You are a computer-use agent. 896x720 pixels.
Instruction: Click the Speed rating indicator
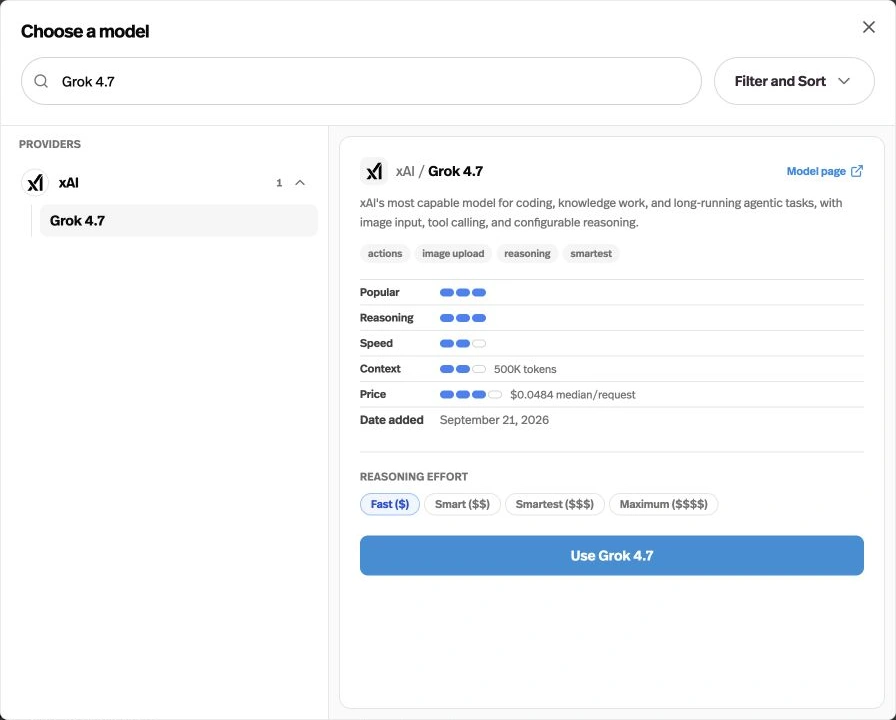pos(463,343)
